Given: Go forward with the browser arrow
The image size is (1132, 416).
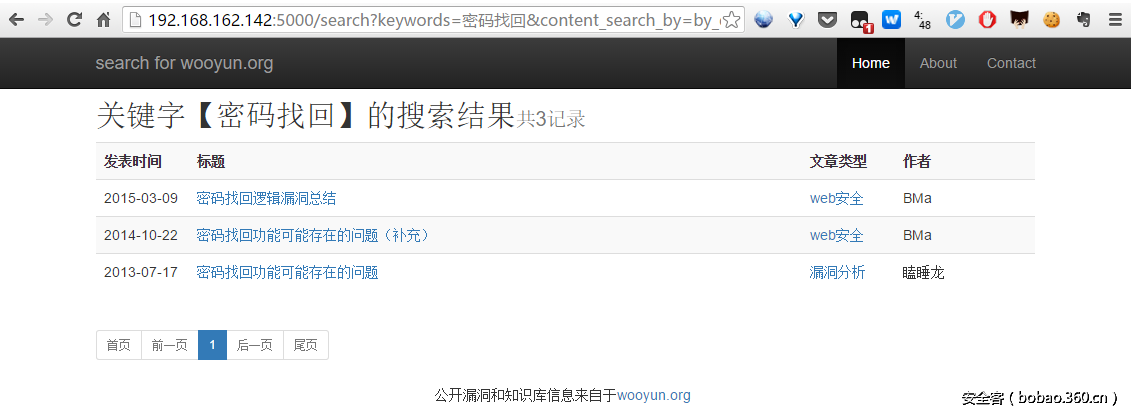Looking at the screenshot, I should (x=45, y=20).
